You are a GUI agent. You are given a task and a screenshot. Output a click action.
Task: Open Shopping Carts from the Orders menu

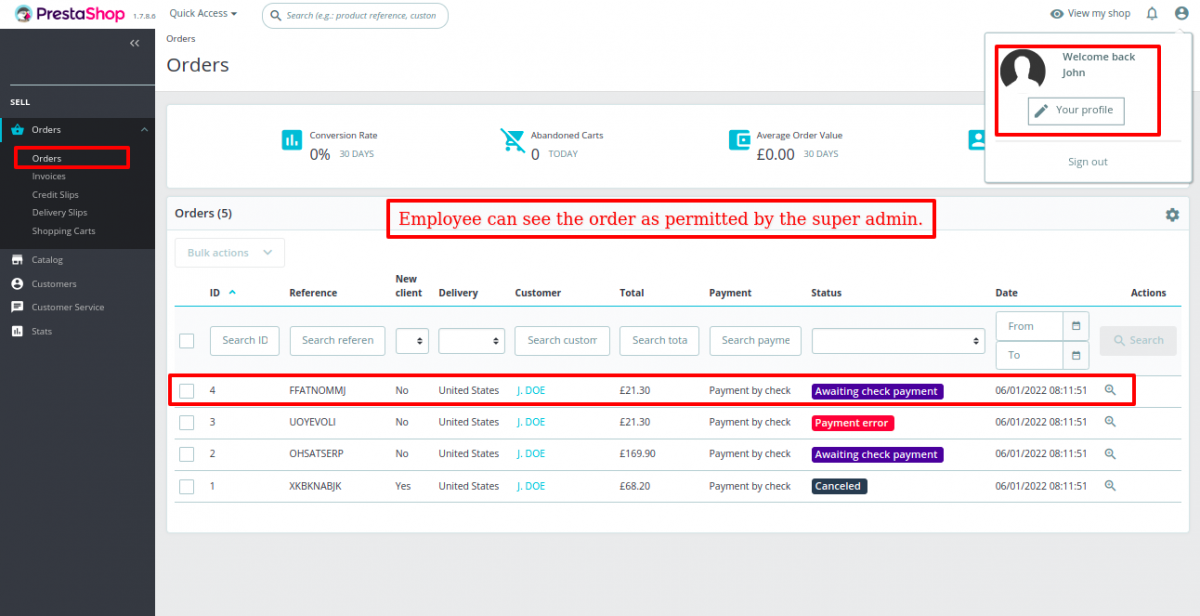tap(65, 230)
